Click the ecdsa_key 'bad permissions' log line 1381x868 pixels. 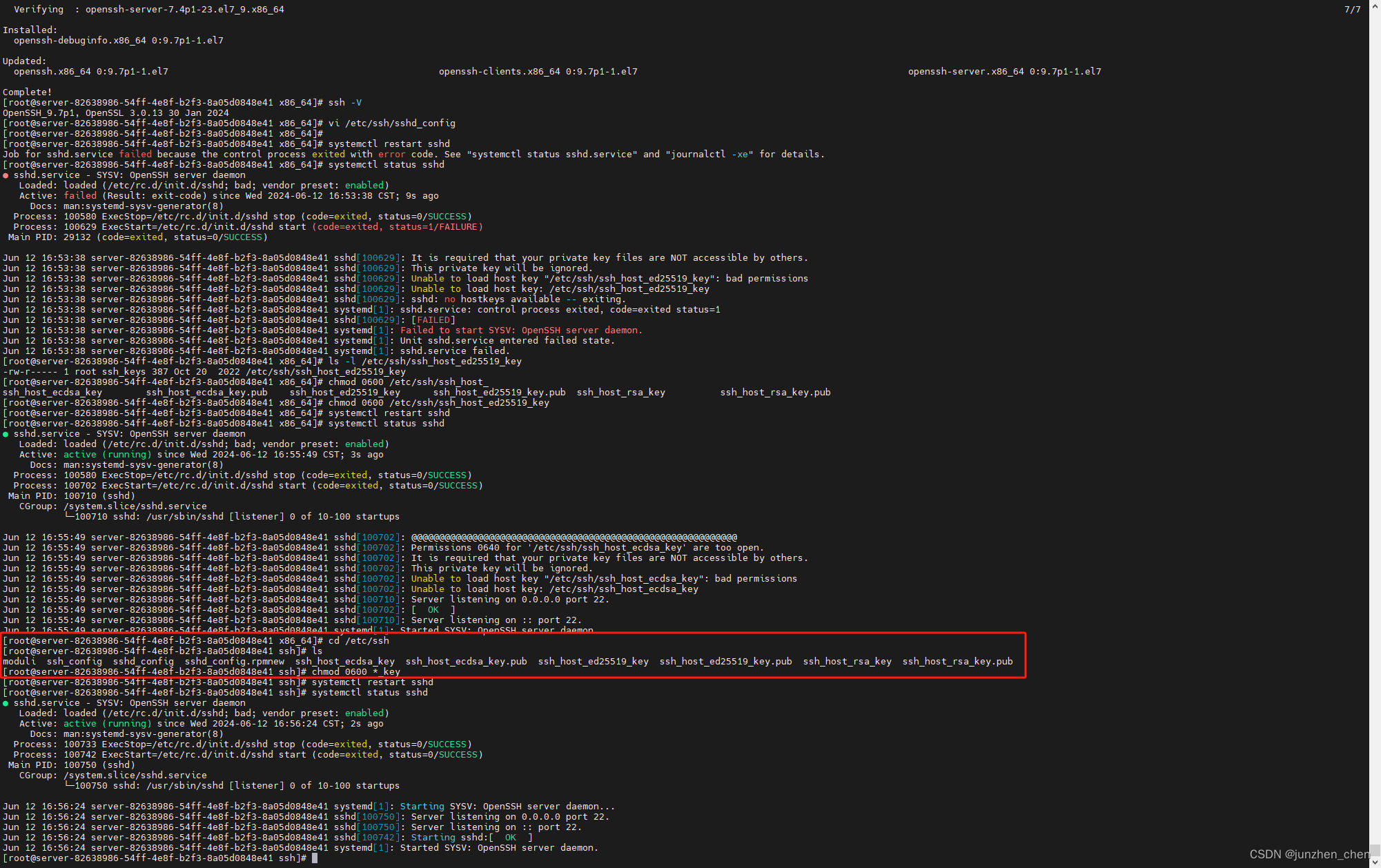tap(400, 578)
